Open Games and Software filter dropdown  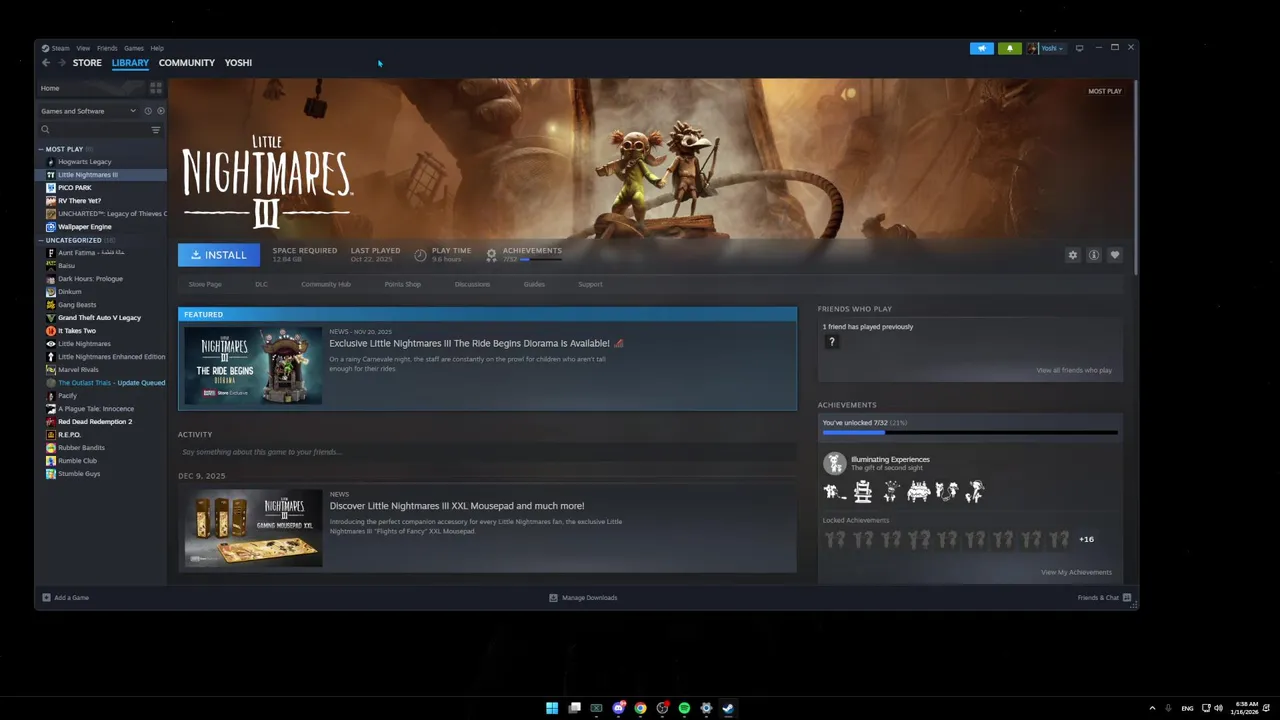tap(88, 111)
